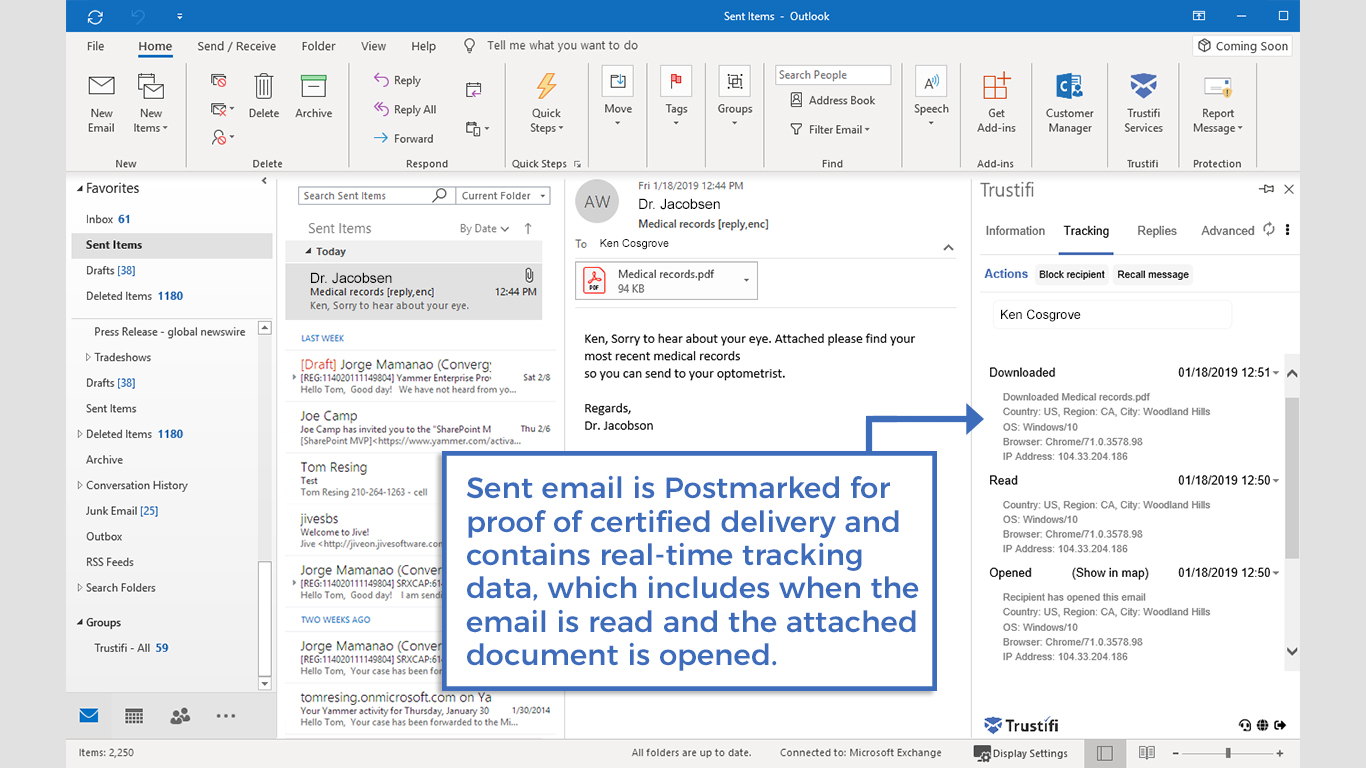Reverse the sort order arrow in message list
Screen dimensions: 1366x768
[x=528, y=228]
